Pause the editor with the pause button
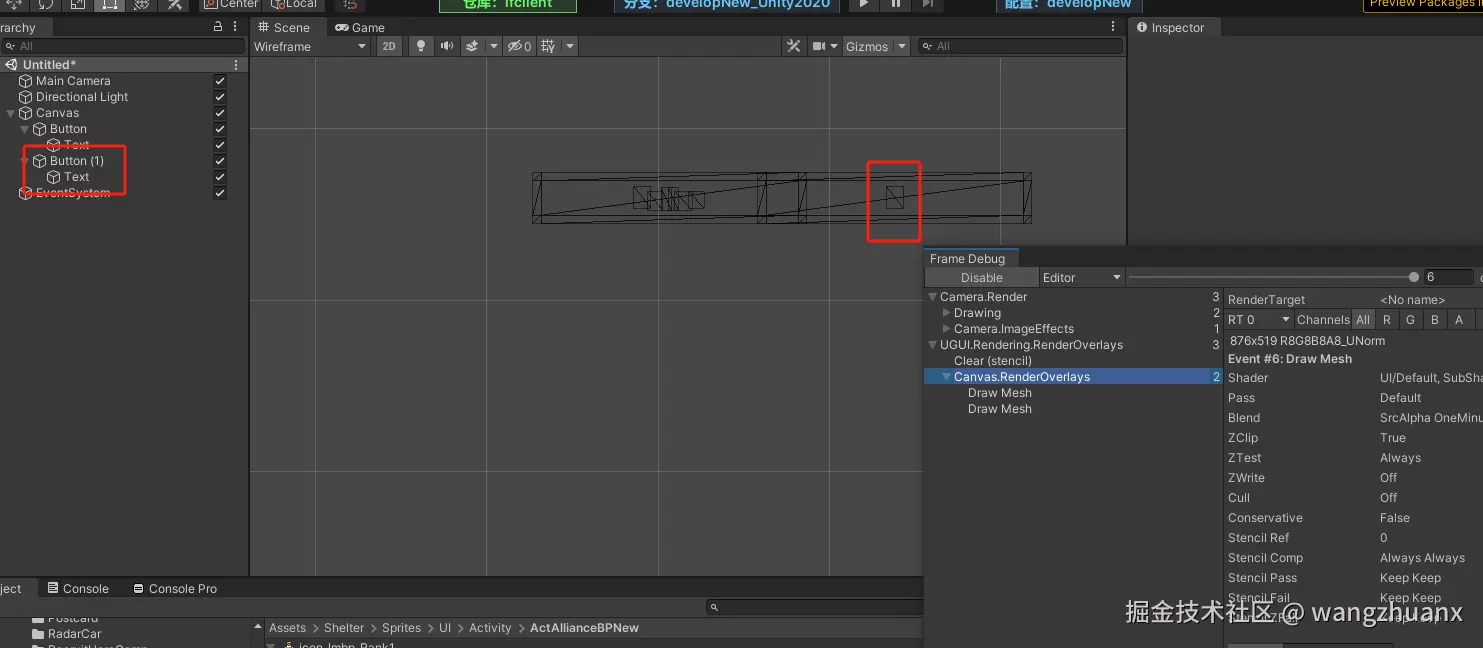The width and height of the screenshot is (1483, 648). click(895, 4)
